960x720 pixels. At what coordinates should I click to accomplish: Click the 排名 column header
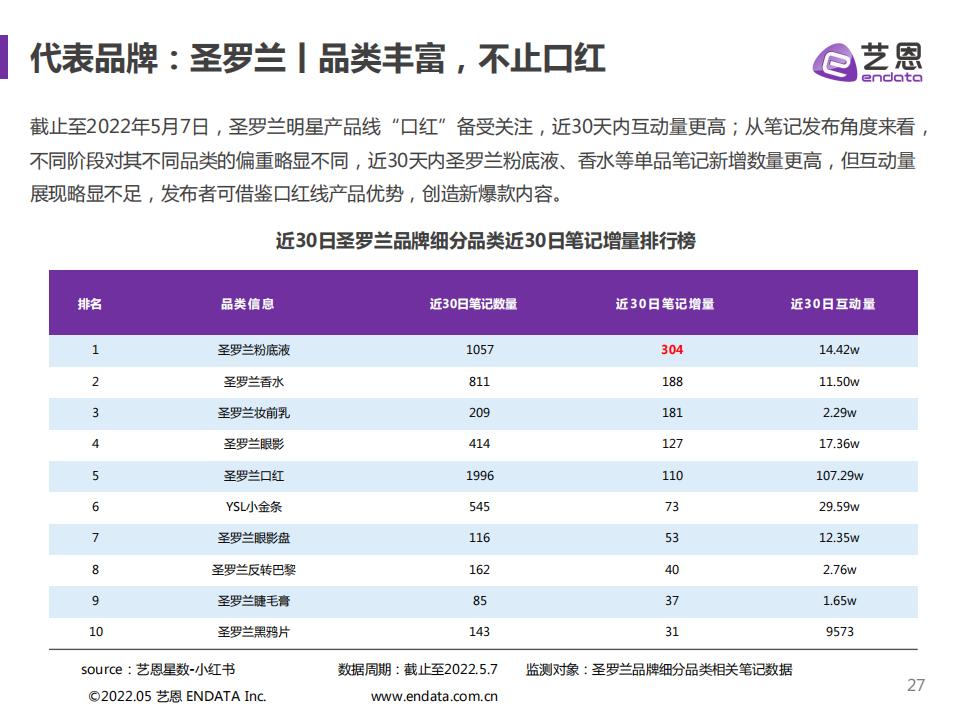click(90, 304)
